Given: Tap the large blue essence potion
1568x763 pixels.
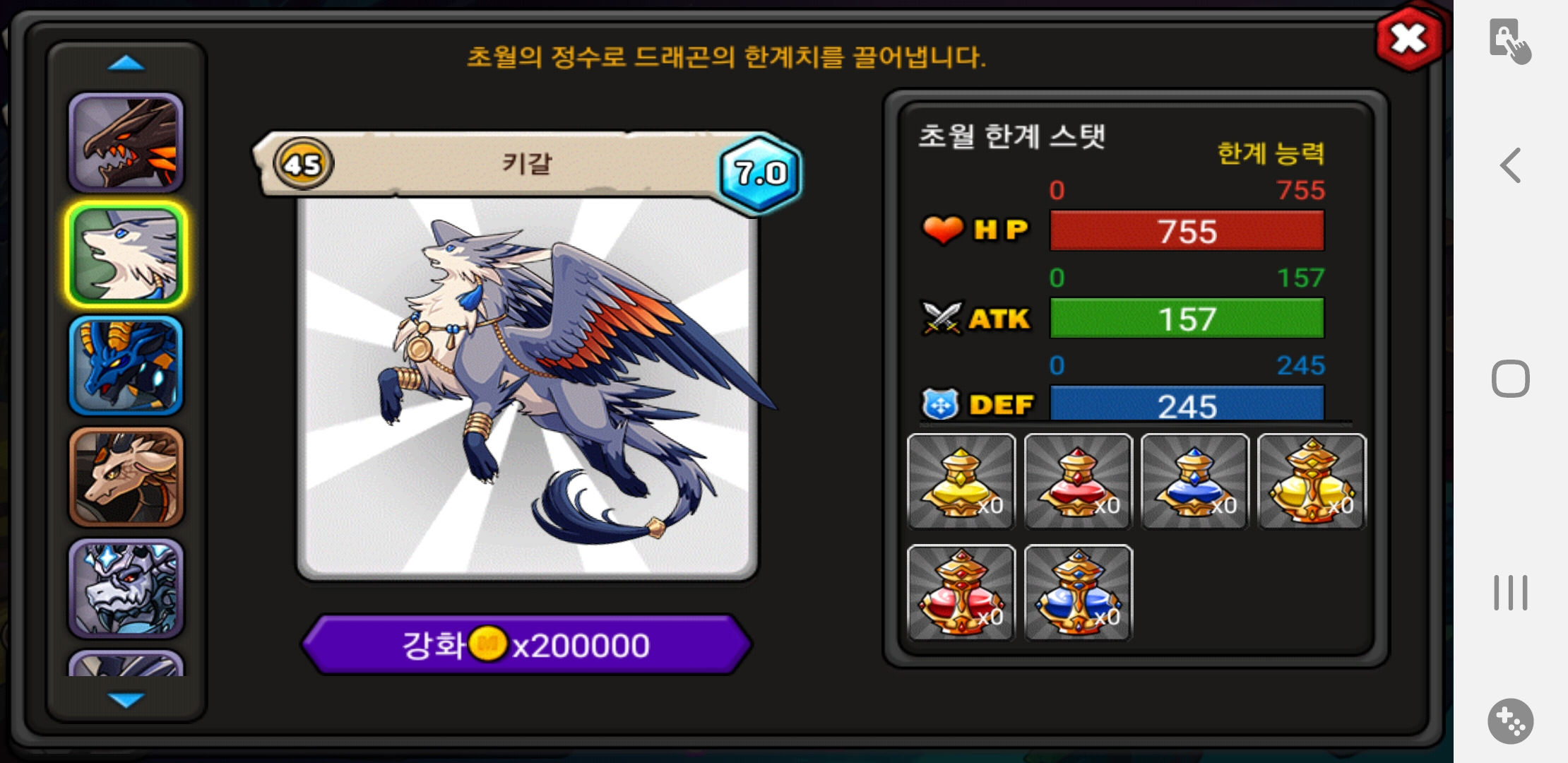Looking at the screenshot, I should (x=1079, y=592).
